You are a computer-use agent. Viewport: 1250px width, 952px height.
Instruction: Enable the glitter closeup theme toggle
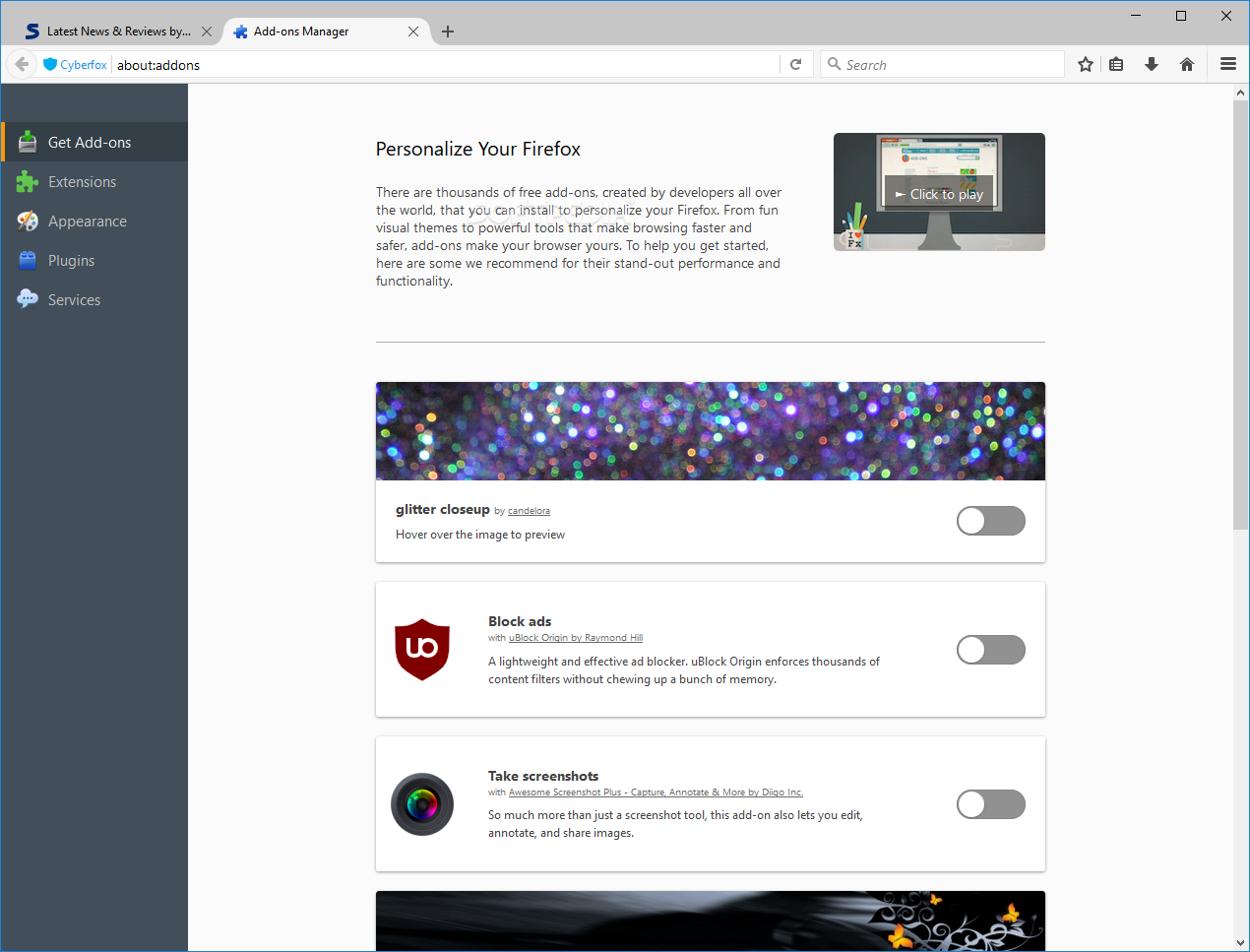click(x=991, y=521)
